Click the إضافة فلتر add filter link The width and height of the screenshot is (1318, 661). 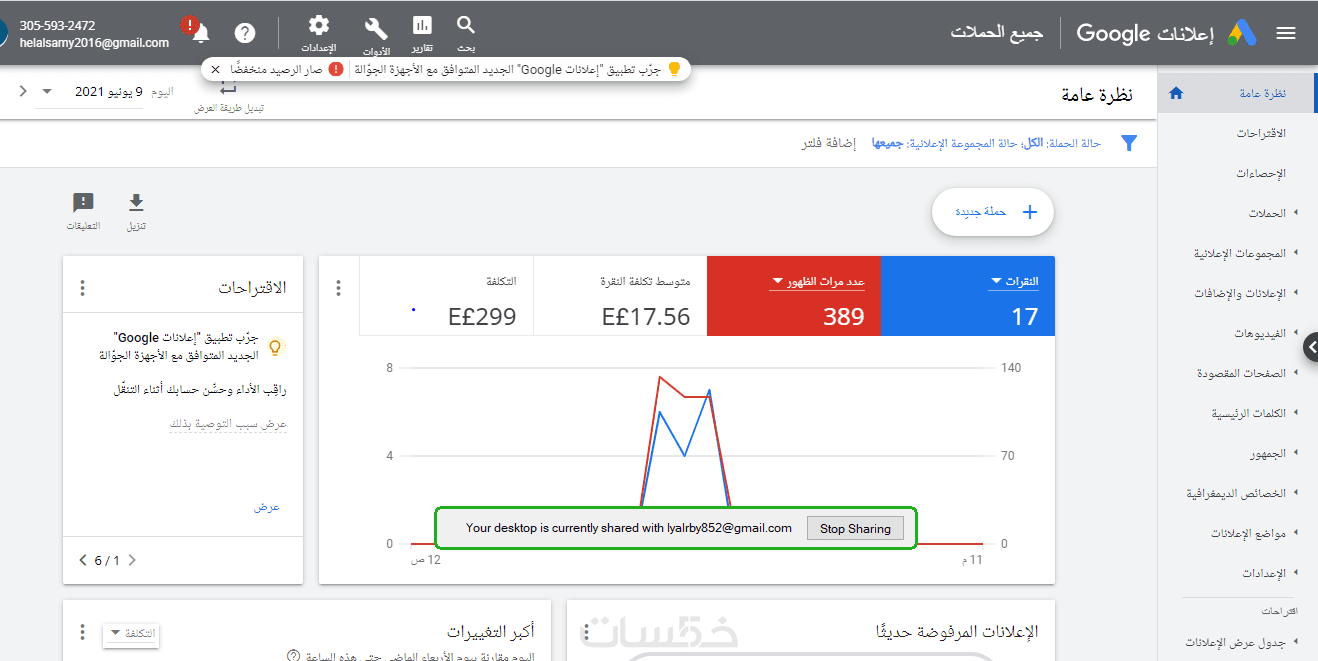(828, 143)
